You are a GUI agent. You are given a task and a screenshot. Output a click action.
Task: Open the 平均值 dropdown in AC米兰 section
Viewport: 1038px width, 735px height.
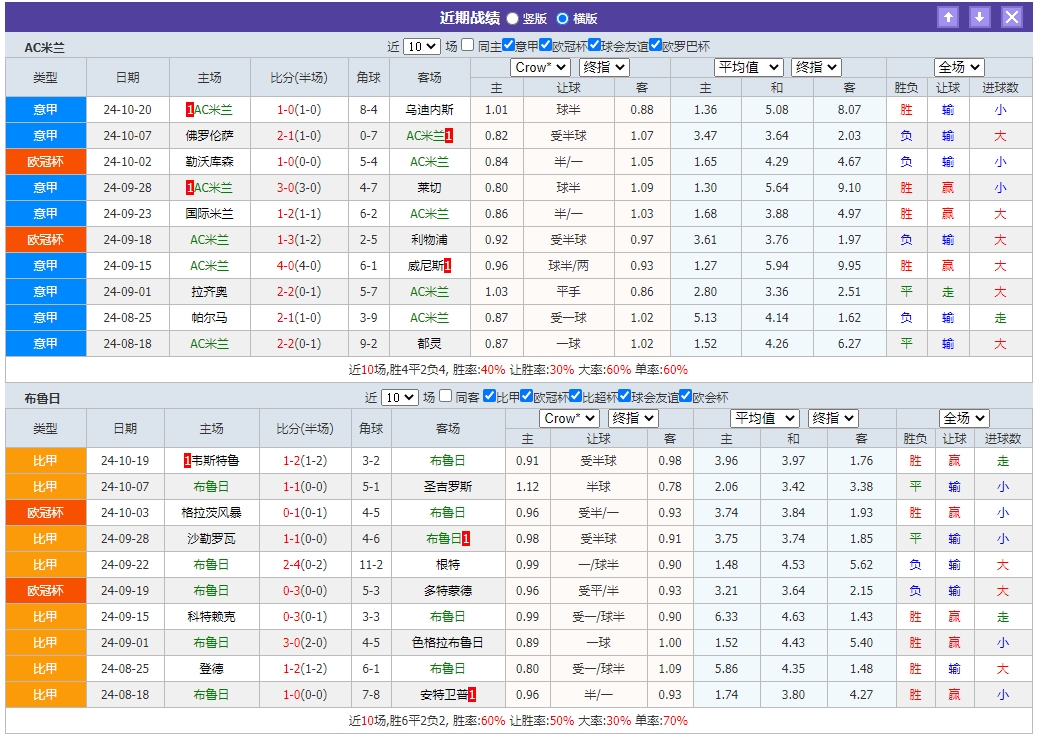[747, 67]
